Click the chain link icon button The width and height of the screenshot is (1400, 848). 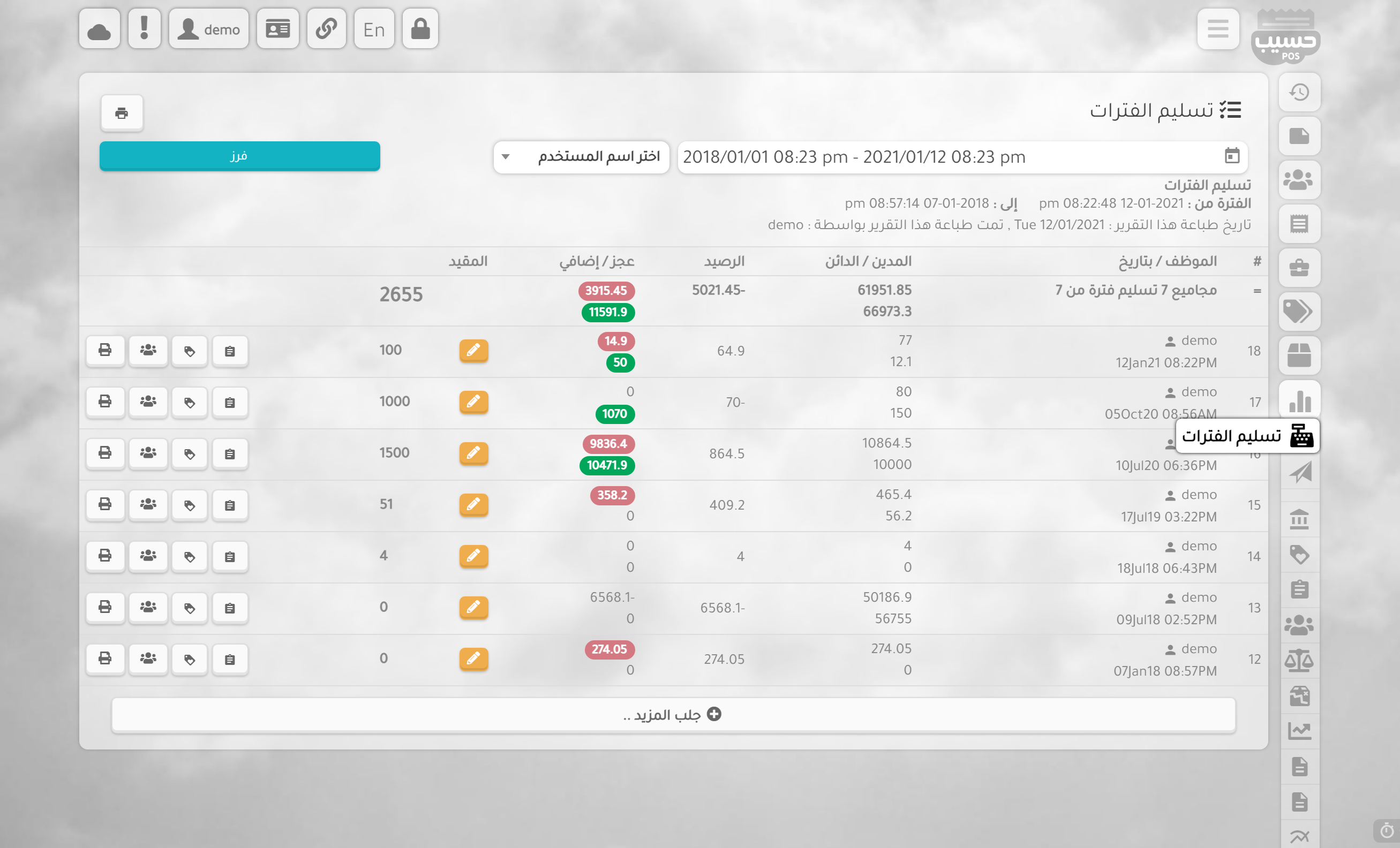327,29
